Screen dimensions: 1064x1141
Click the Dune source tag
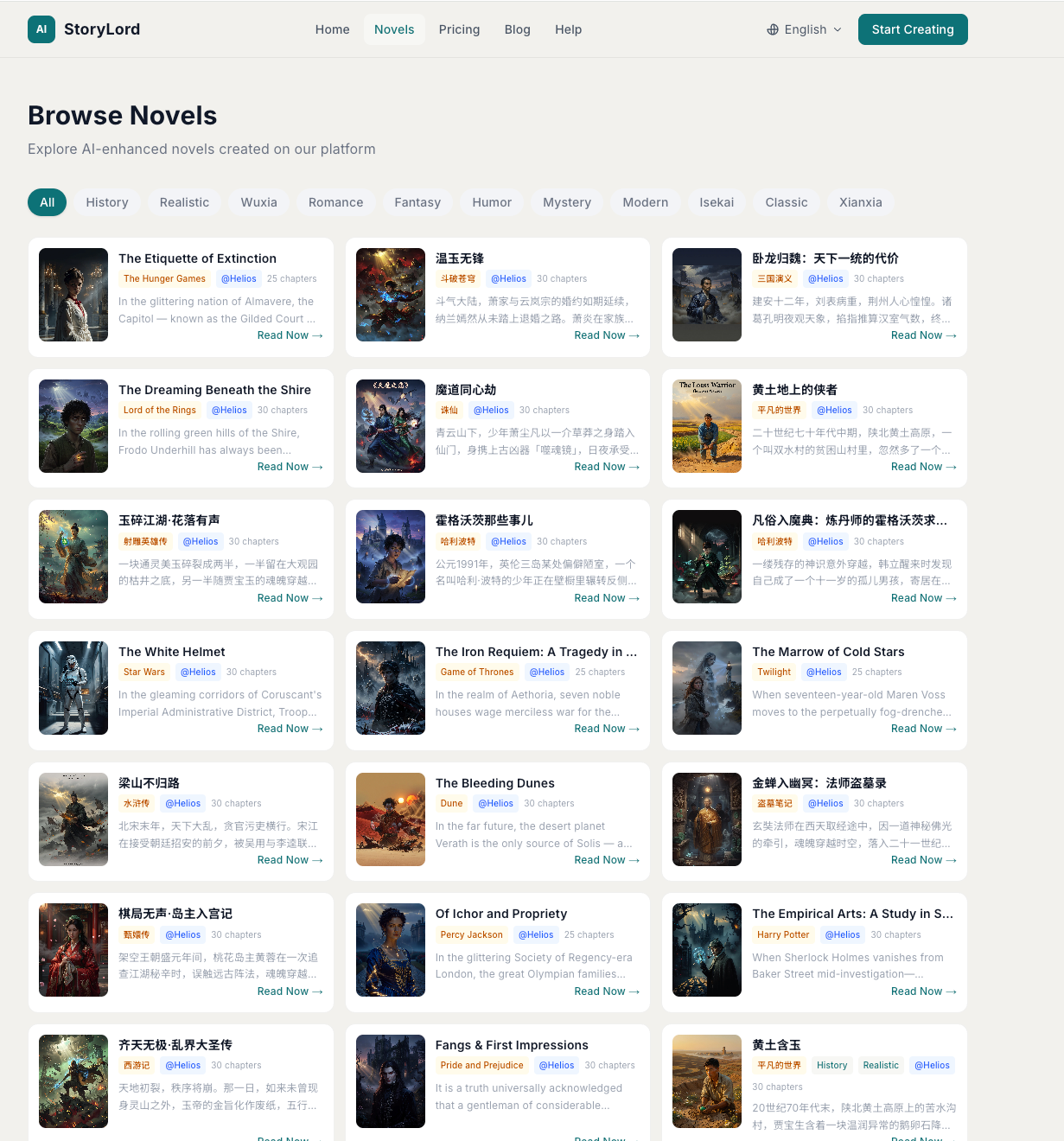(451, 804)
